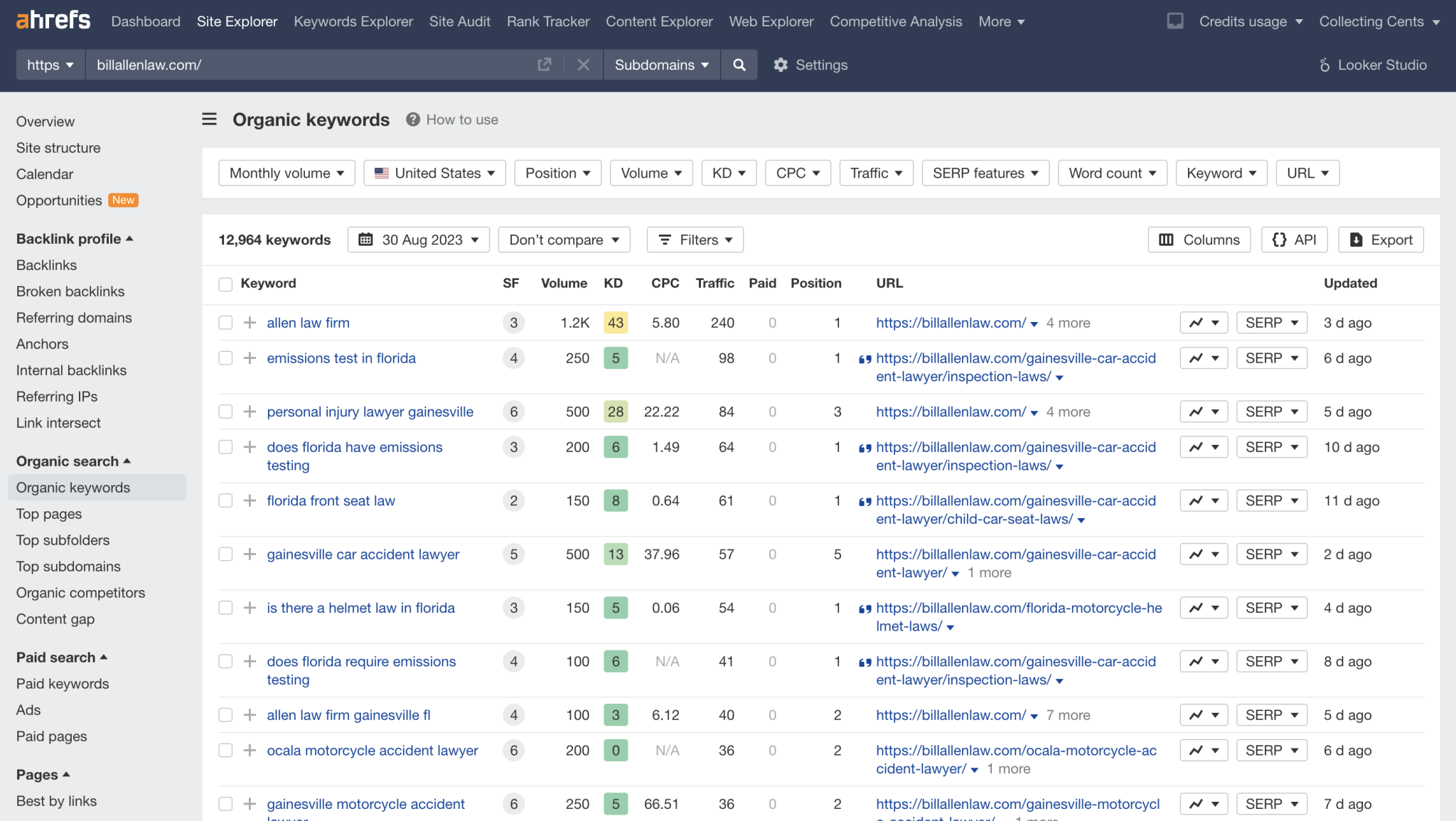
Task: Open the United States country dropdown
Action: tap(434, 173)
